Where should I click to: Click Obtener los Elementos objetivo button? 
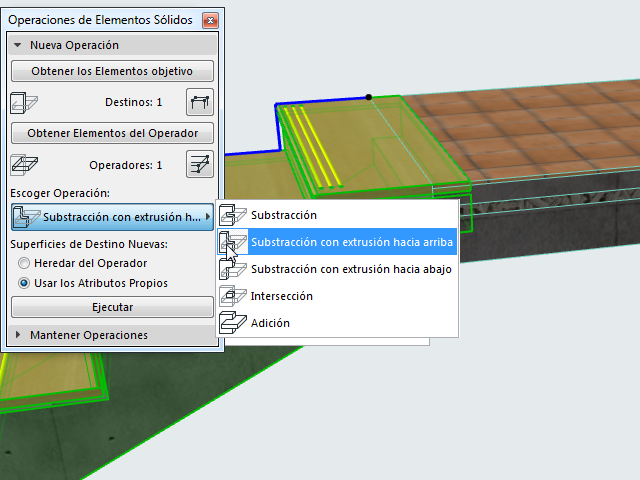coord(112,71)
